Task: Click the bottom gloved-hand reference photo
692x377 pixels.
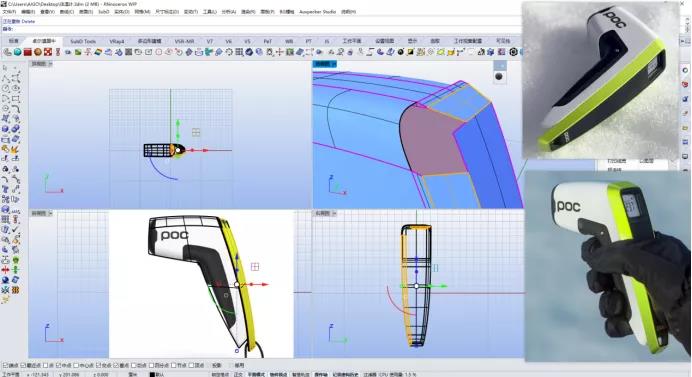Action: pos(608,266)
